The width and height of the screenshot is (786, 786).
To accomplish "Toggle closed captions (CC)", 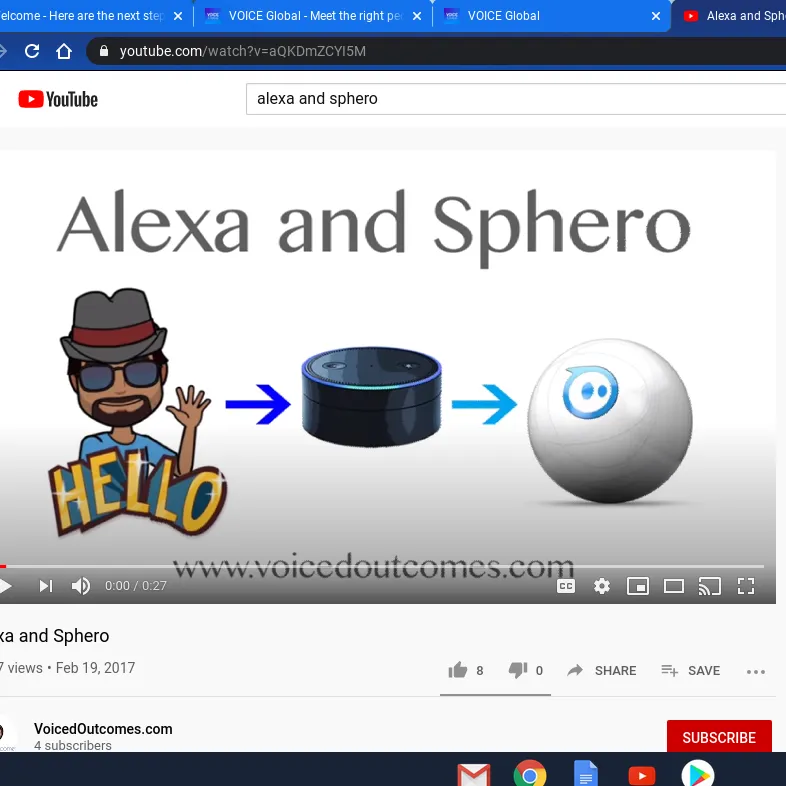I will pyautogui.click(x=566, y=586).
